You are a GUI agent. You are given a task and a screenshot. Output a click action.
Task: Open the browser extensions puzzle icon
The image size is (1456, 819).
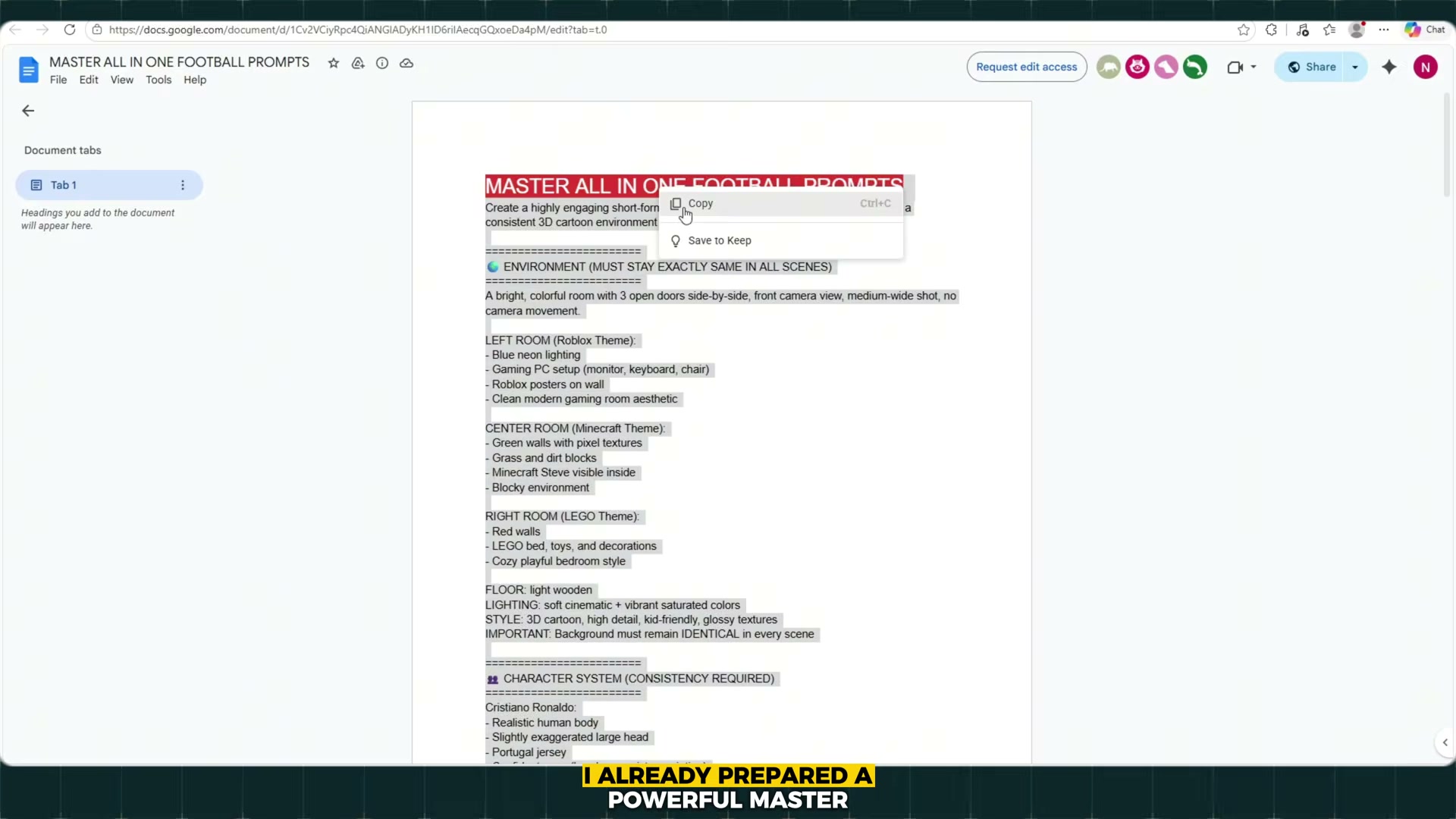pos(1272,30)
